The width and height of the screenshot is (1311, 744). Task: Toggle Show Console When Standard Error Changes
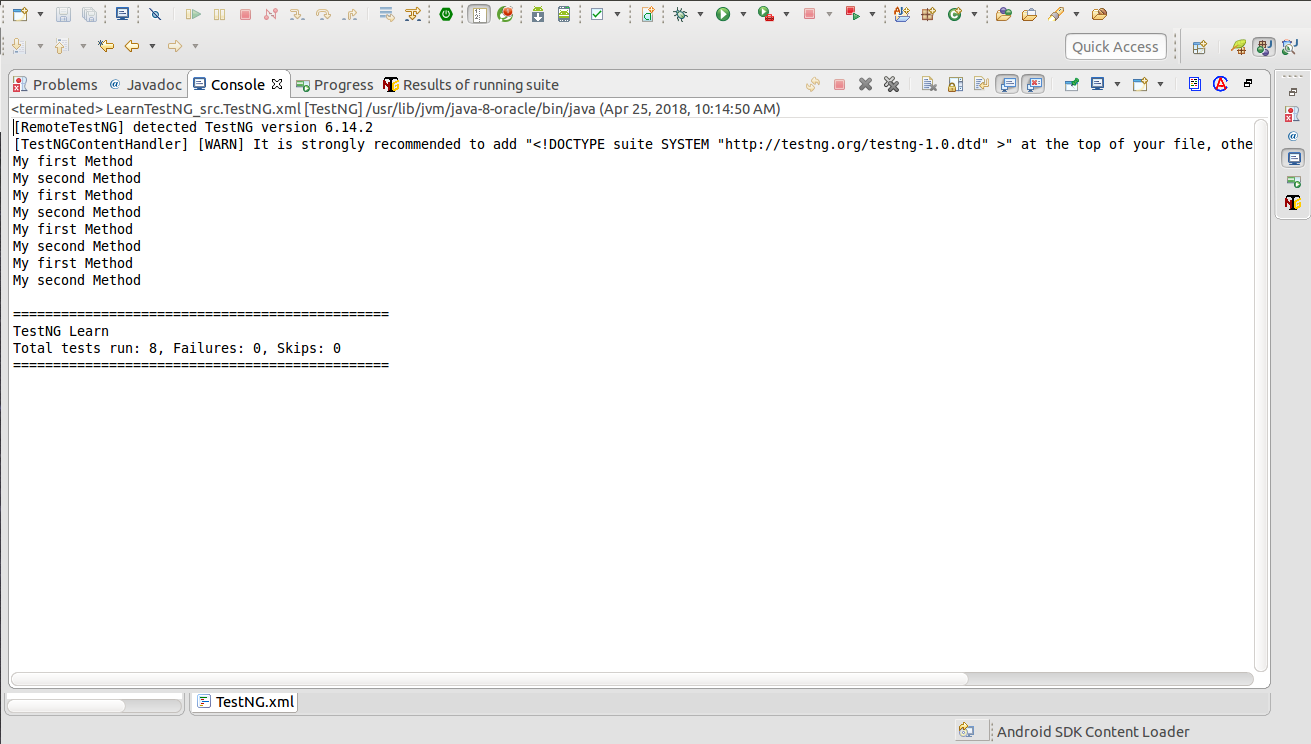point(1034,84)
